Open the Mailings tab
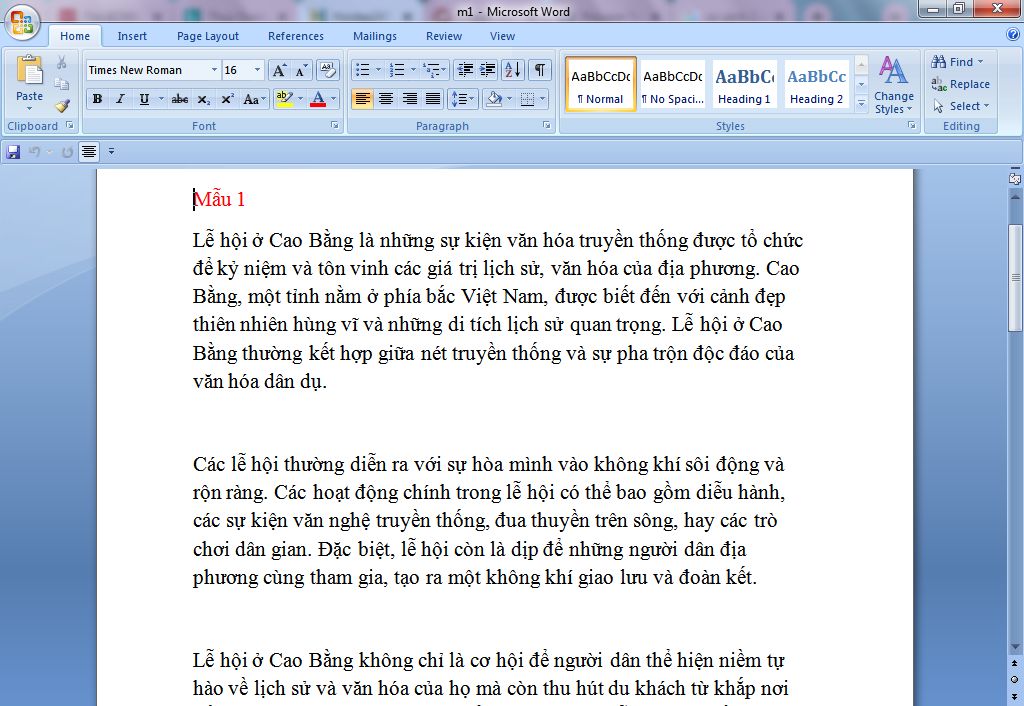 [x=374, y=37]
